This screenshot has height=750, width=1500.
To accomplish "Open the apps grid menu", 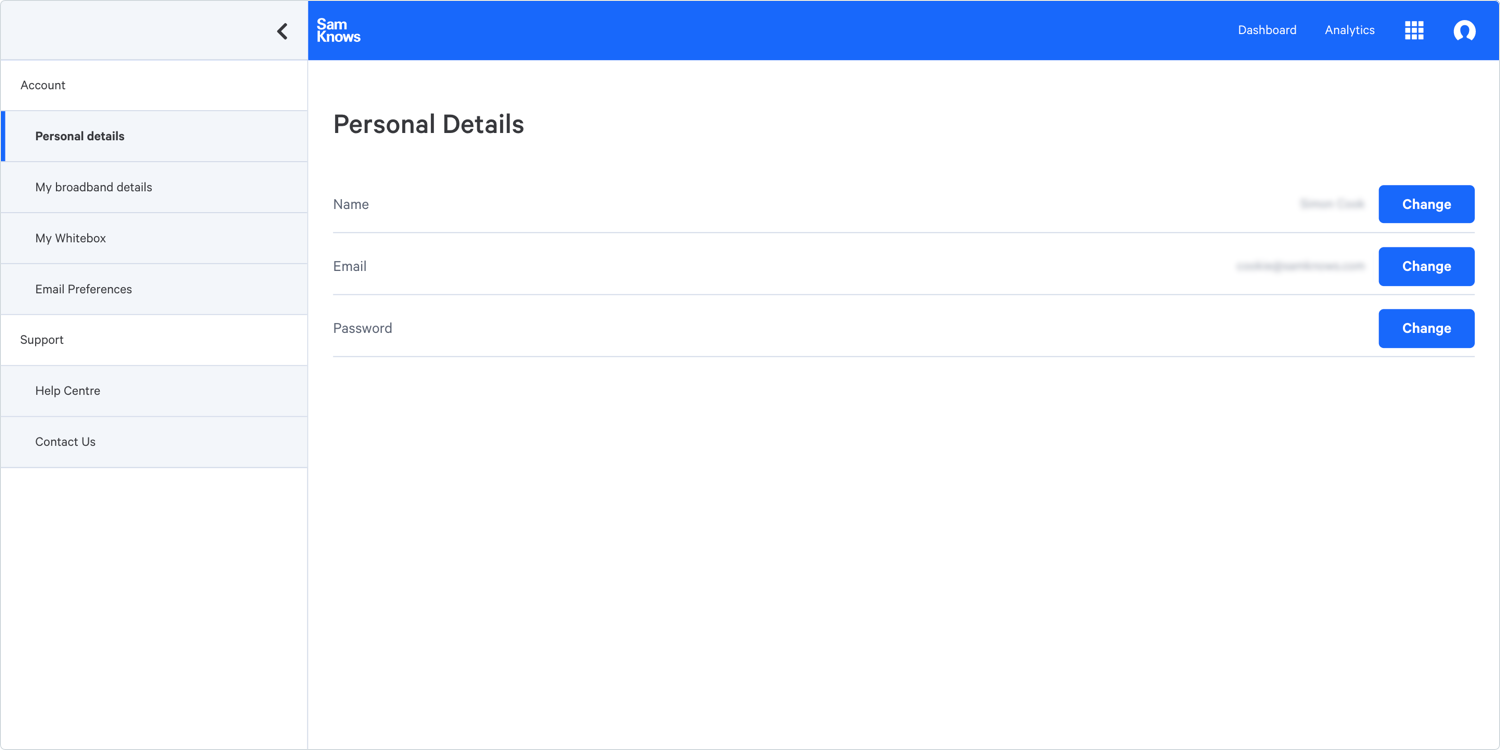I will click(1414, 31).
